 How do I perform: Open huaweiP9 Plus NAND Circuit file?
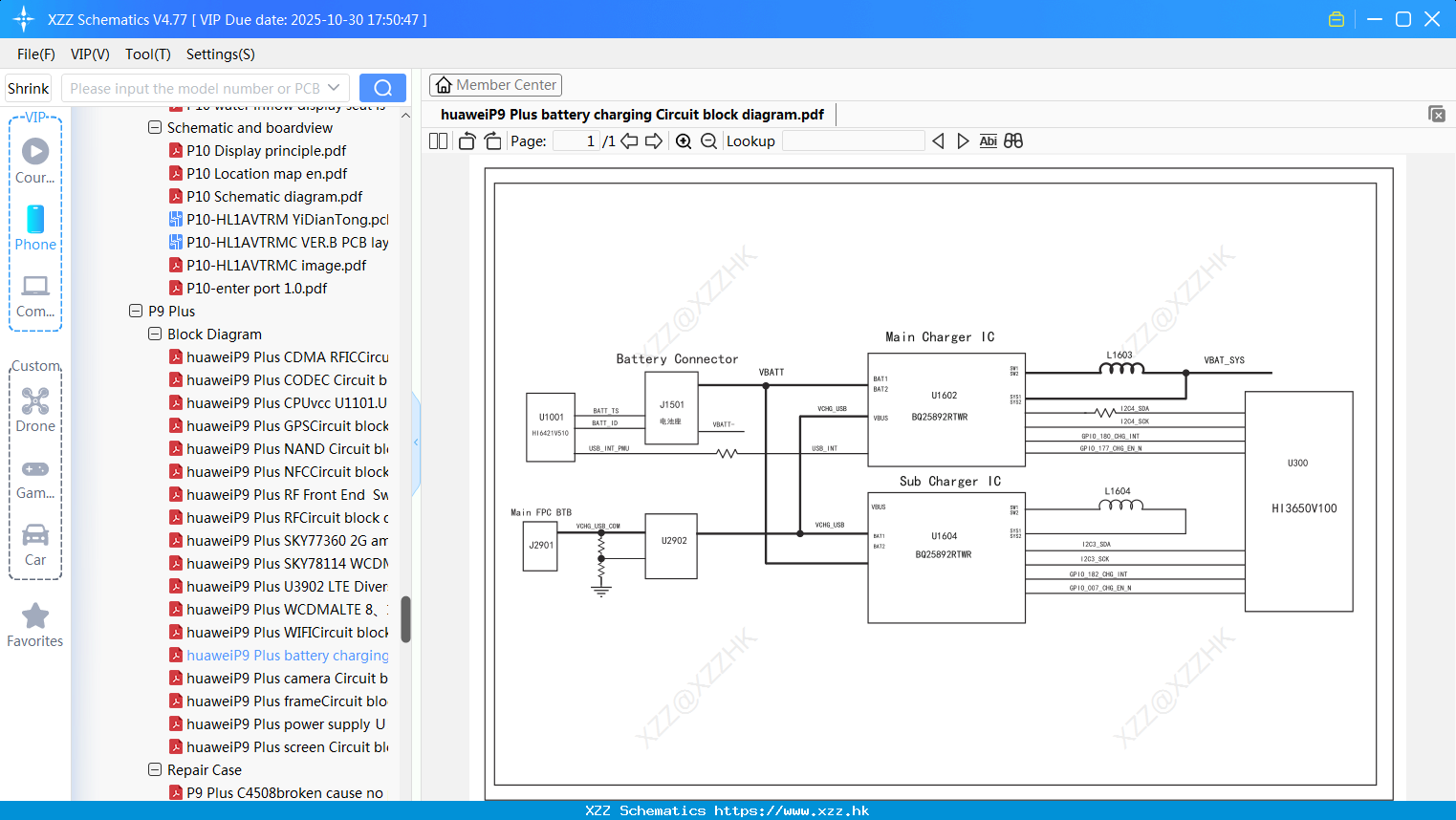pyautogui.click(x=278, y=449)
